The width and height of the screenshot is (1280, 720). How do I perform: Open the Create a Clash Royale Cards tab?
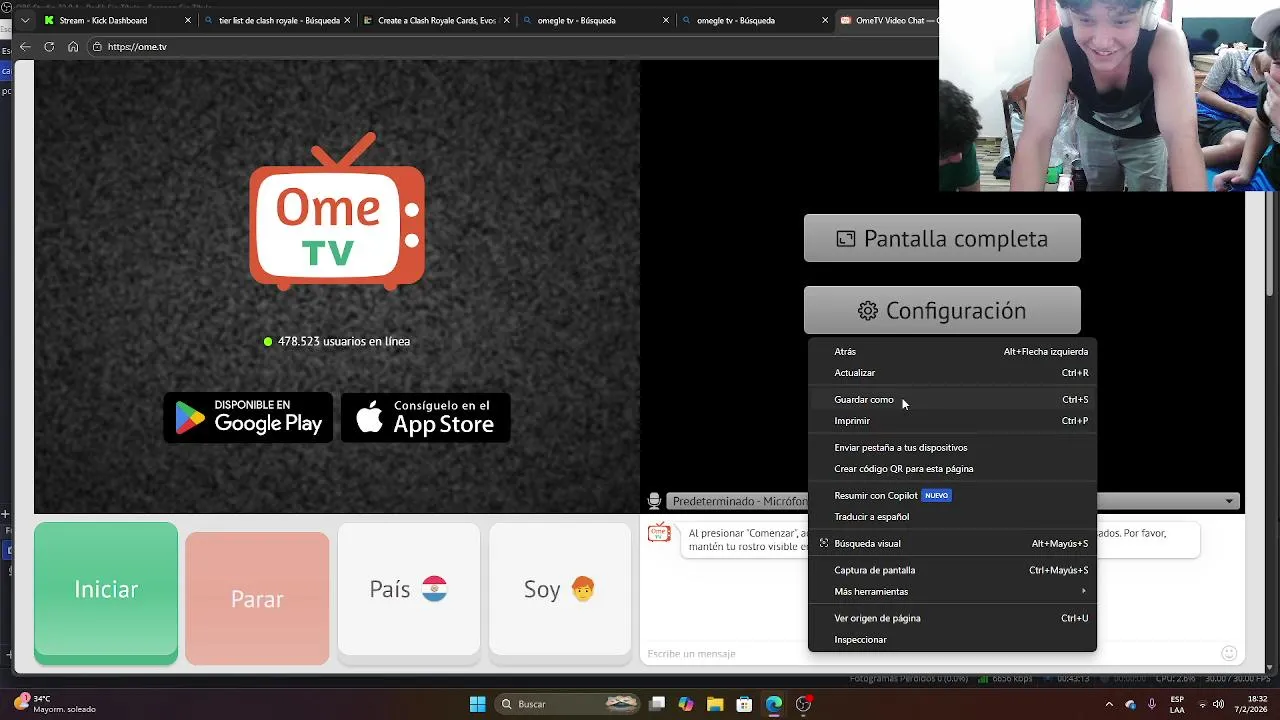click(x=436, y=20)
